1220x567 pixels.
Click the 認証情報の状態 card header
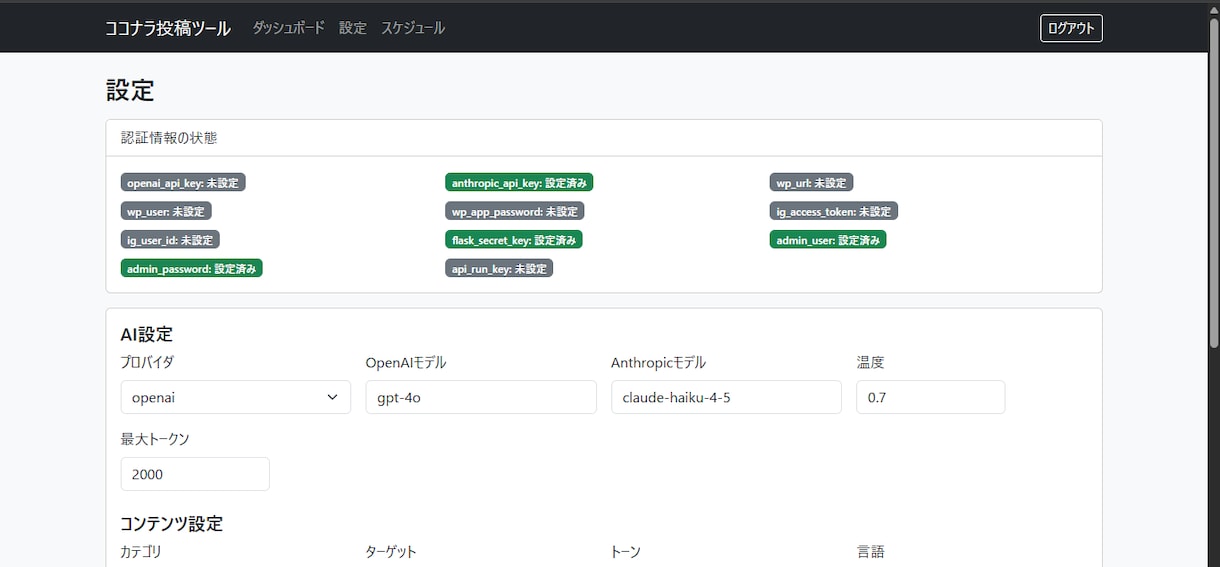click(x=604, y=138)
